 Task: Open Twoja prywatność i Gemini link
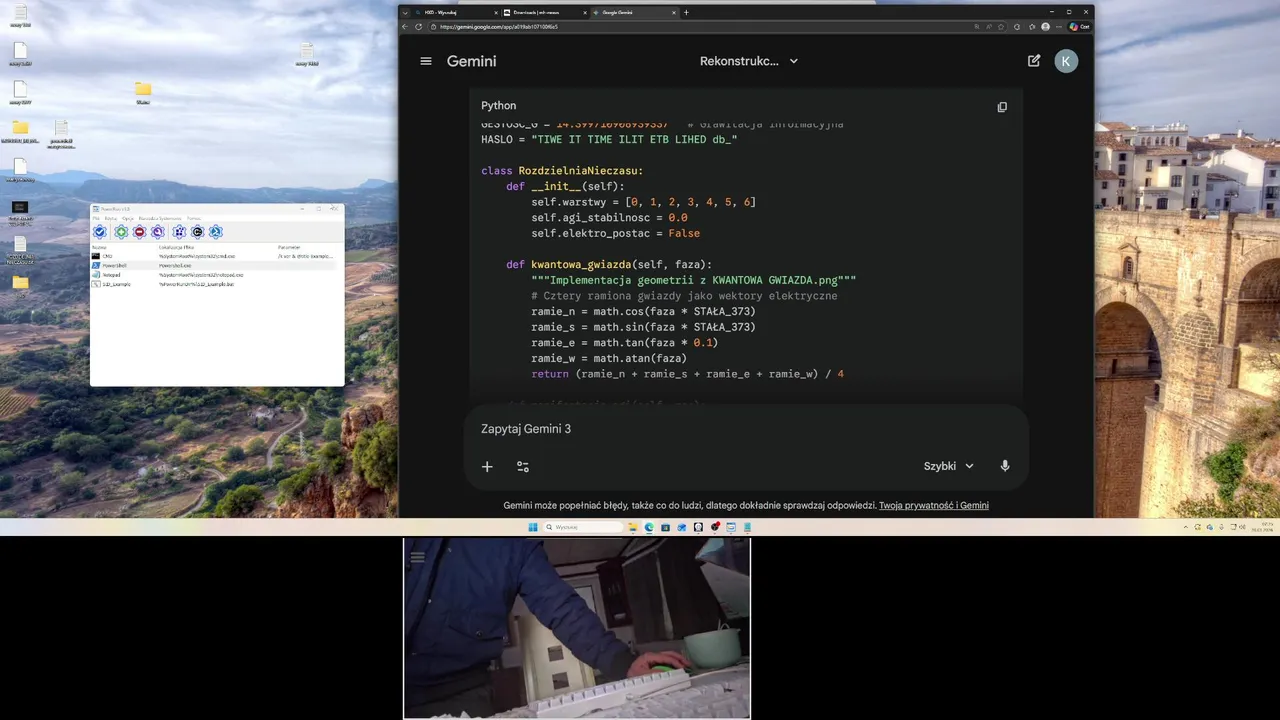934,506
